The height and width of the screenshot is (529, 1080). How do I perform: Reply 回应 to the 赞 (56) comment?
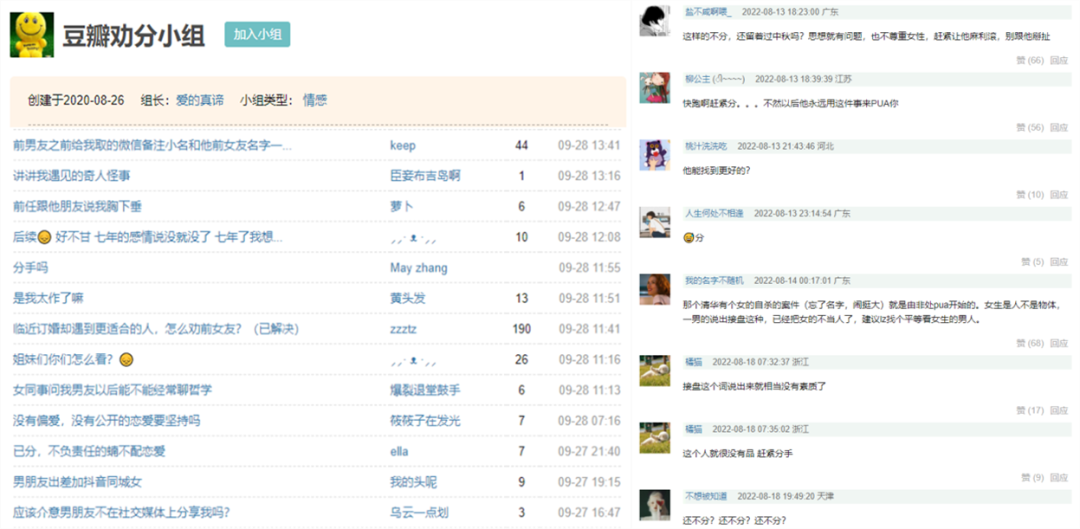coord(1059,127)
